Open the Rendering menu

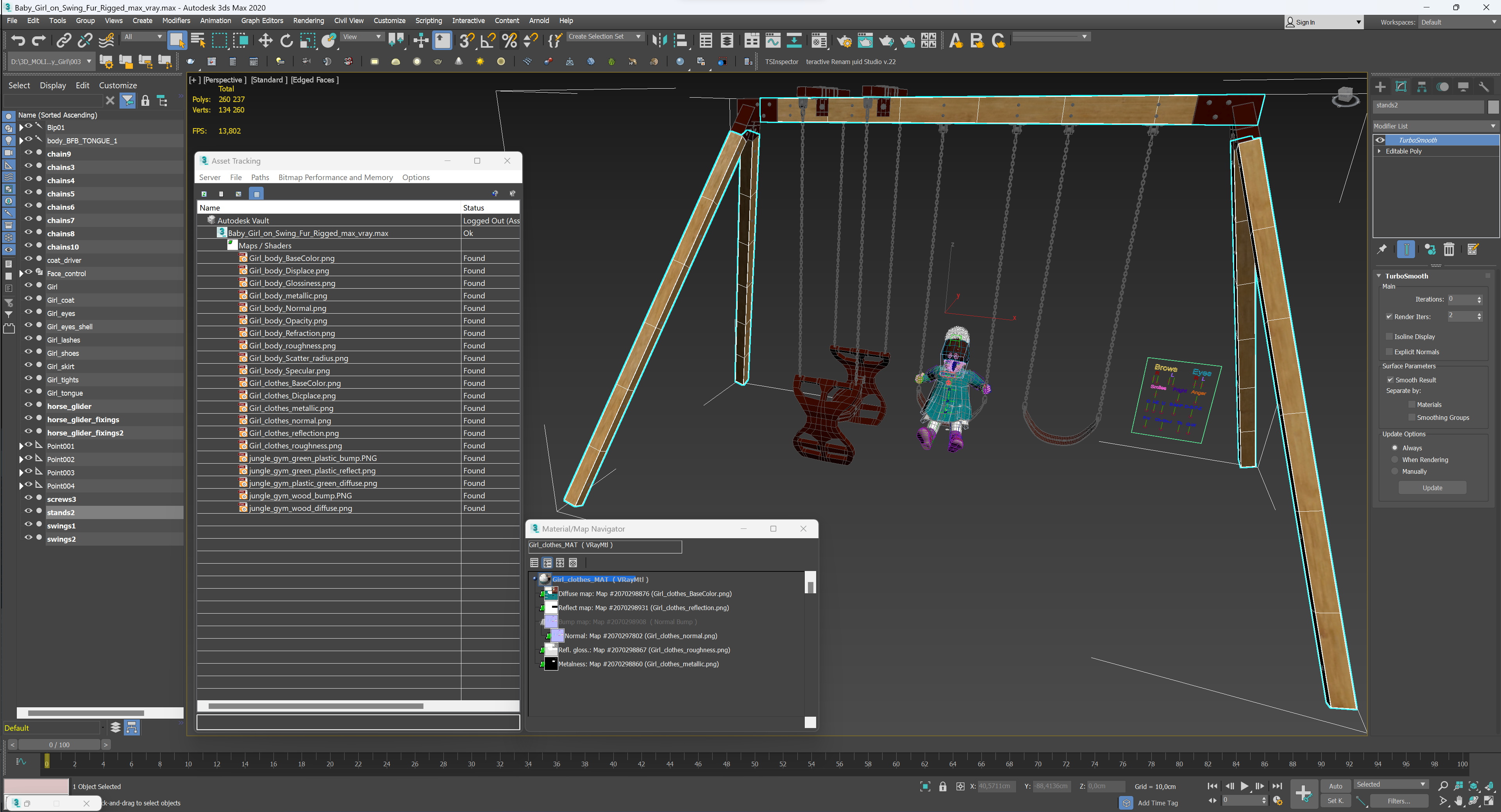(308, 20)
